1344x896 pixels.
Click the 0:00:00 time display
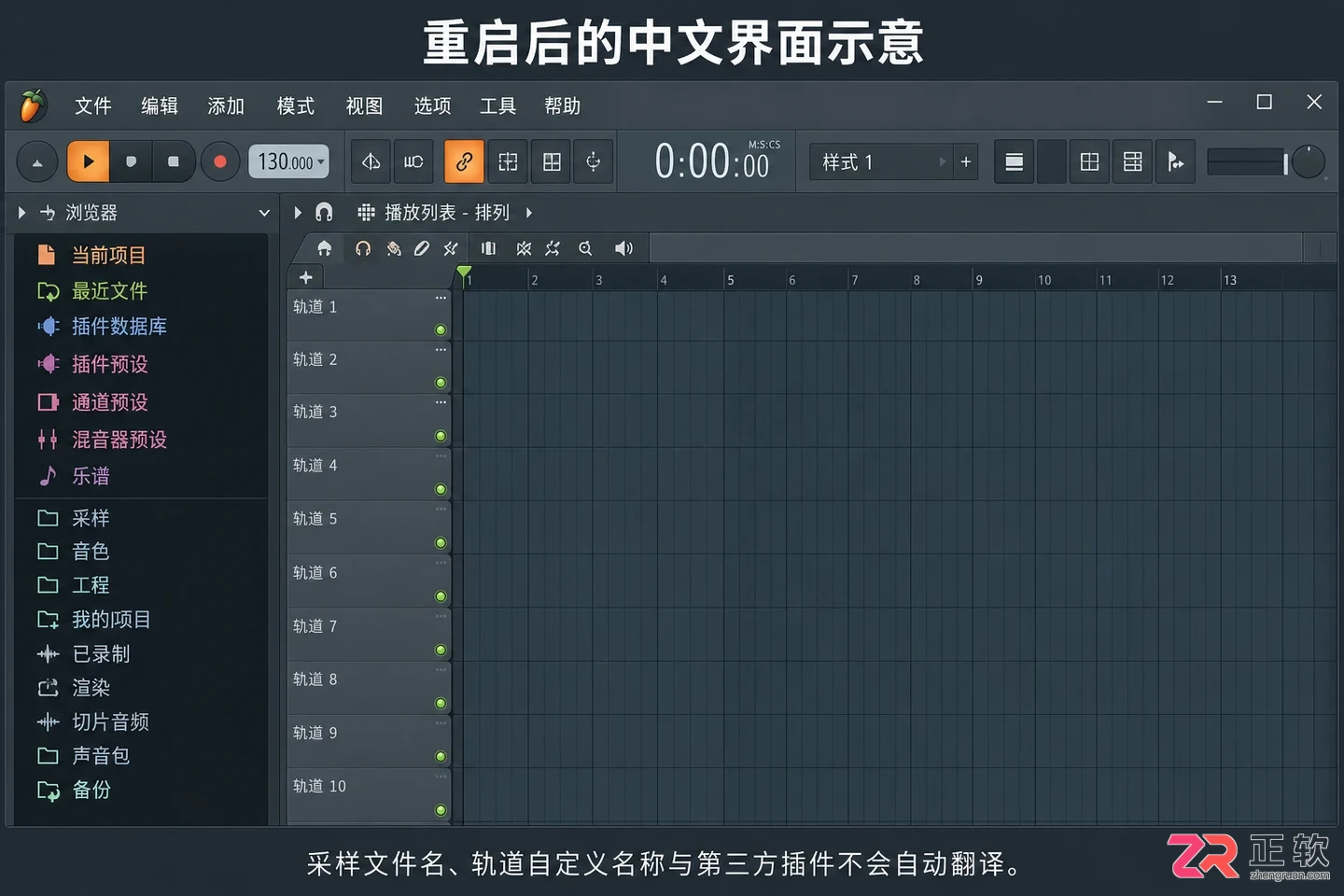pos(713,161)
